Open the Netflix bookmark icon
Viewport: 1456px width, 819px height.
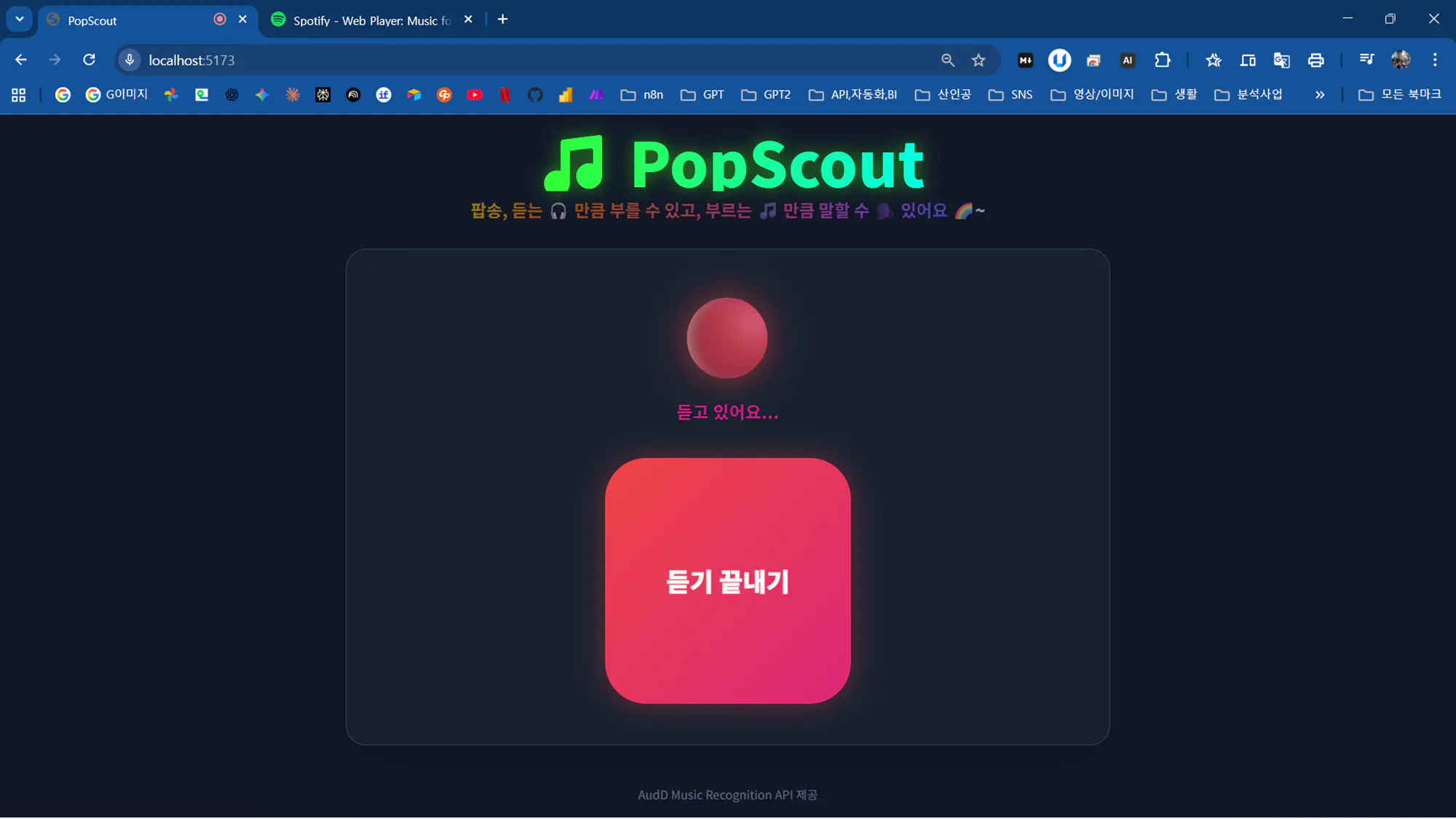click(505, 95)
